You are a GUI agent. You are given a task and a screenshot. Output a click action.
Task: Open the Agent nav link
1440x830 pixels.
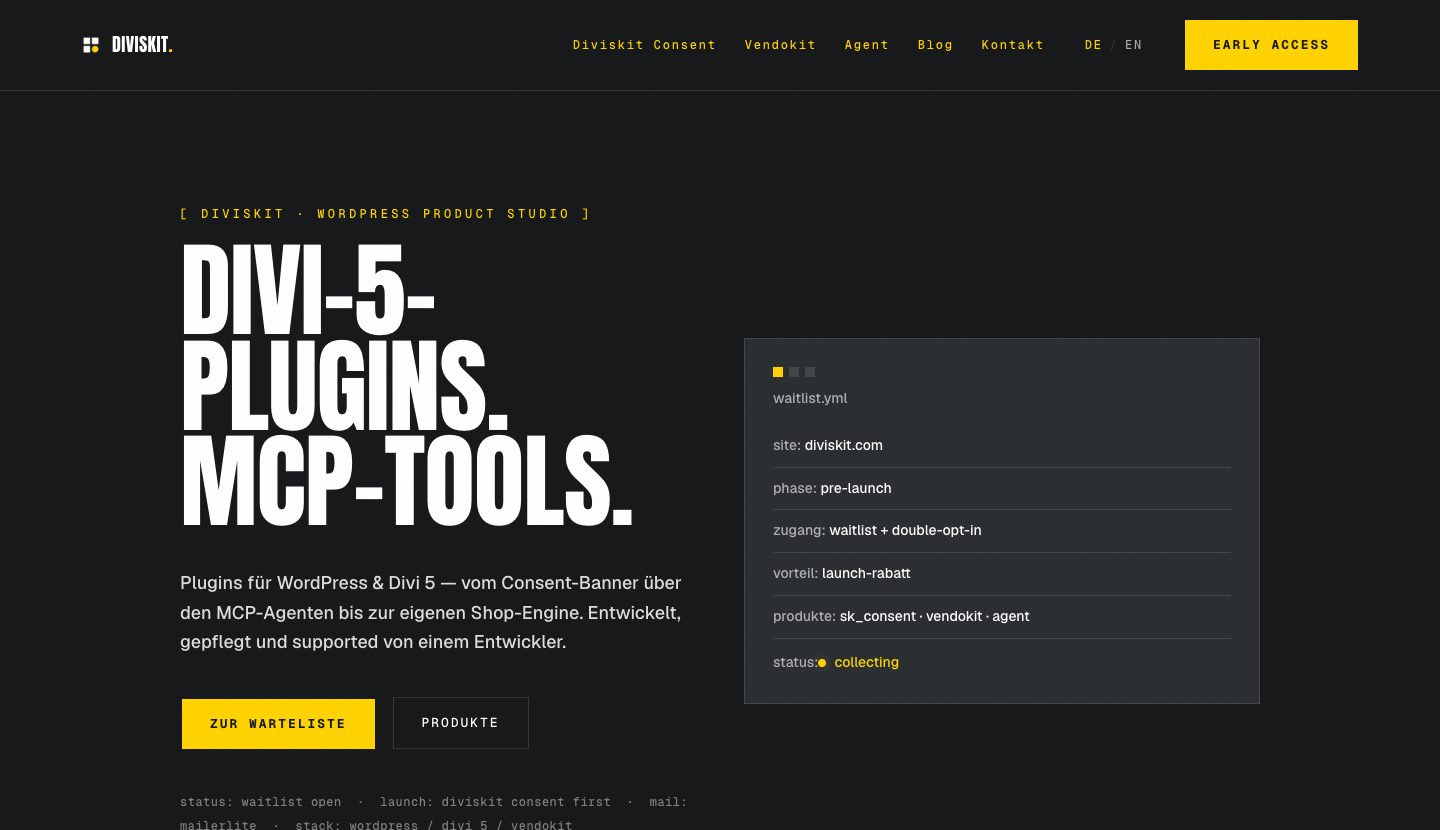(x=866, y=45)
